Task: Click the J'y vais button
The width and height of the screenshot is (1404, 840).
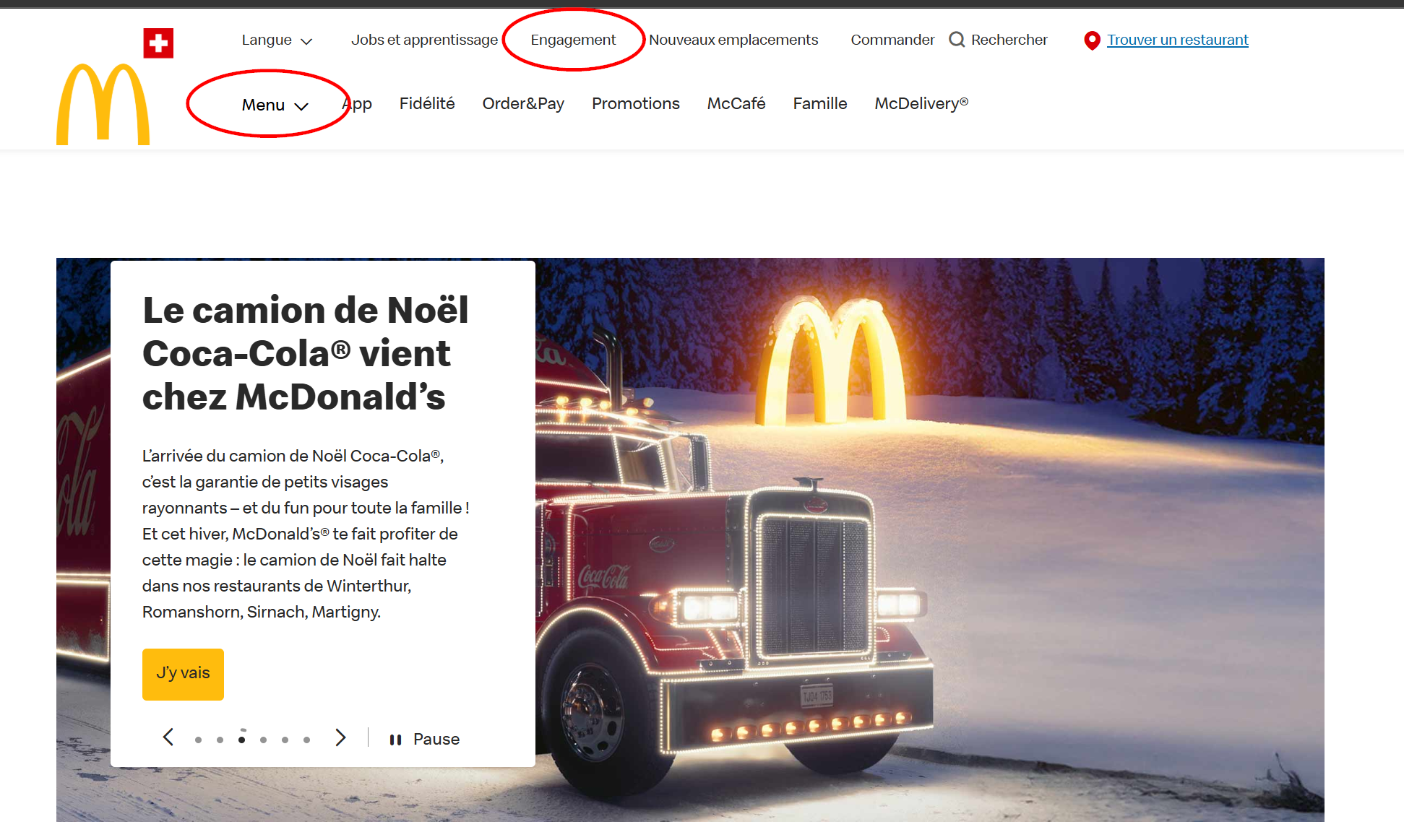Action: coord(183,674)
